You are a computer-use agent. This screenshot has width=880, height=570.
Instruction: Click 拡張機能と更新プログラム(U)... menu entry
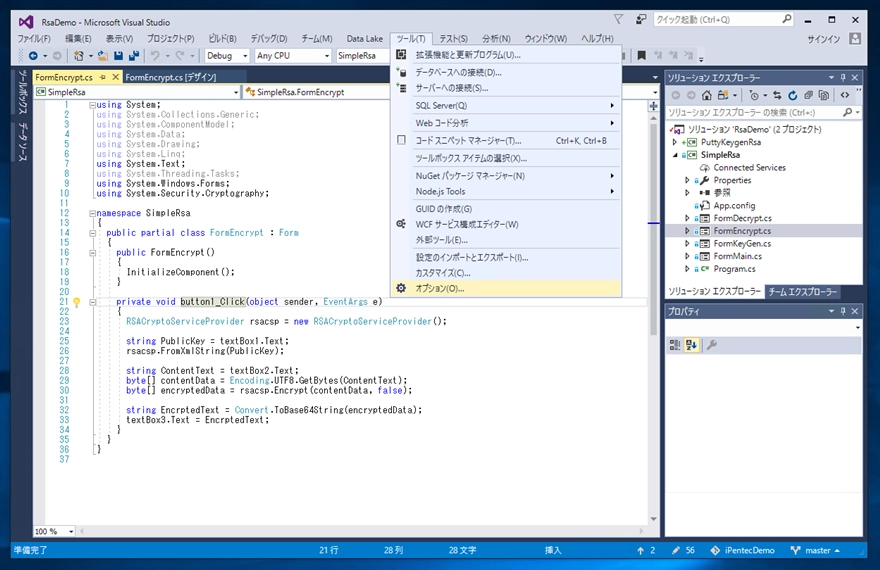(506, 55)
